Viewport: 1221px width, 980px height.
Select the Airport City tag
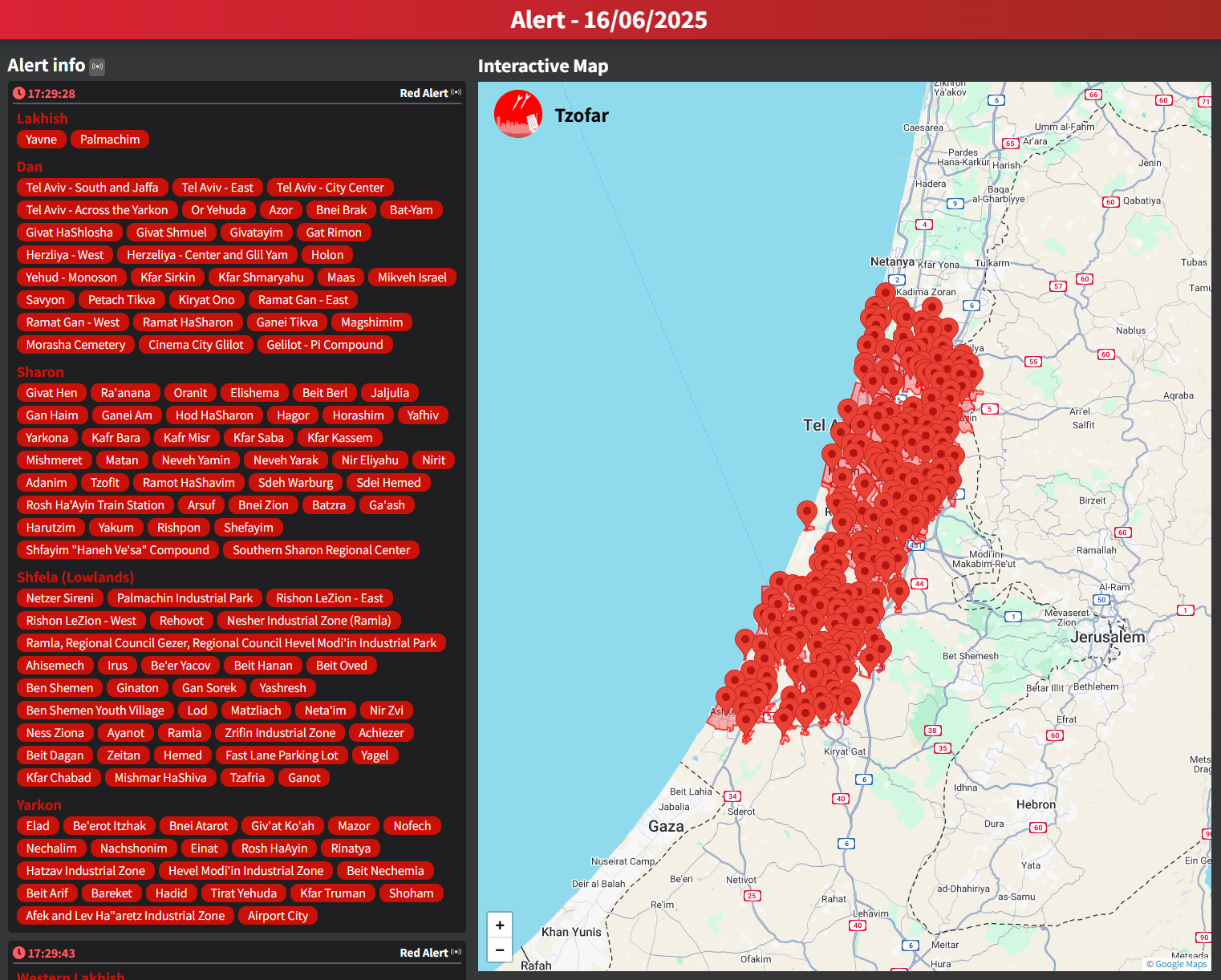coord(278,916)
